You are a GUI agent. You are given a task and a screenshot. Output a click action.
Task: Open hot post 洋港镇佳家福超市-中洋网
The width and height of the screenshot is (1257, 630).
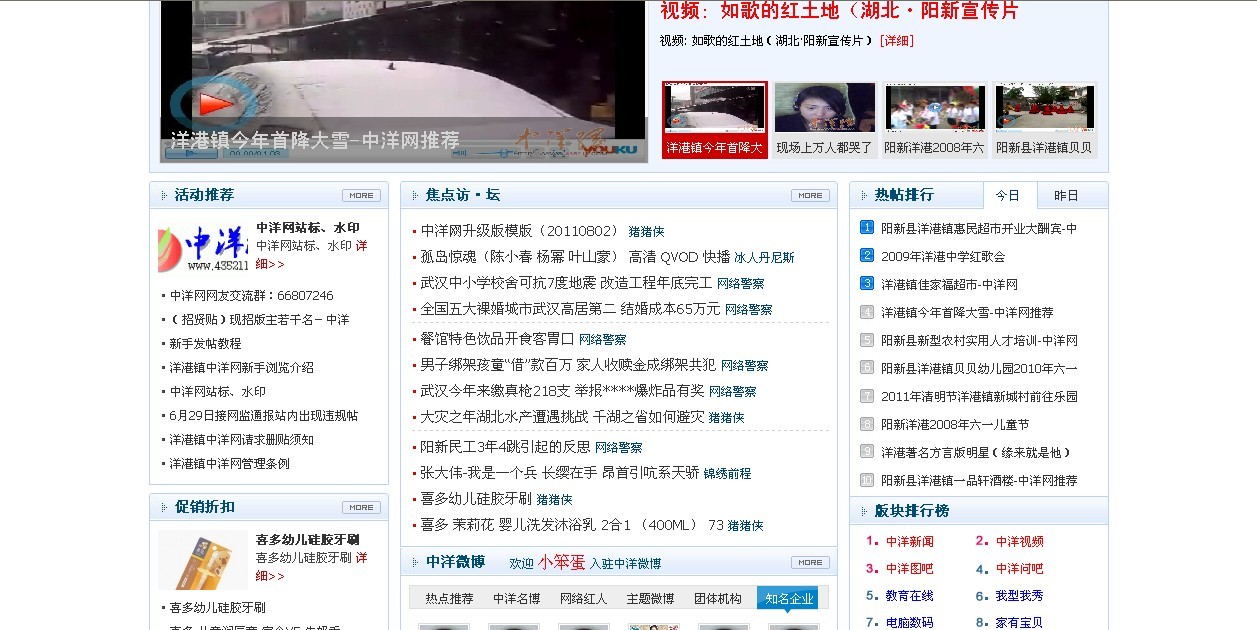(x=949, y=284)
